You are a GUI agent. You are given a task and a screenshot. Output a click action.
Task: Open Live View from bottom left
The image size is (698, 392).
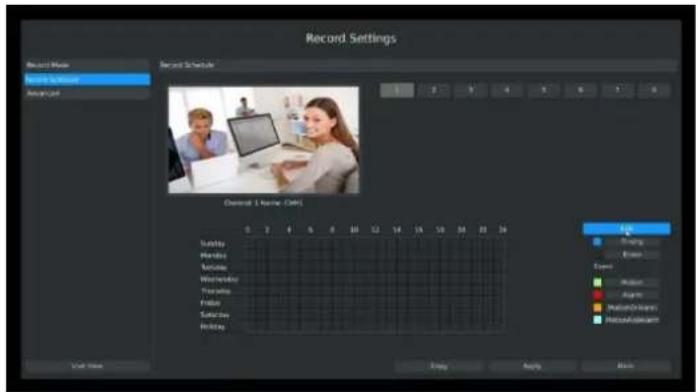point(87,366)
